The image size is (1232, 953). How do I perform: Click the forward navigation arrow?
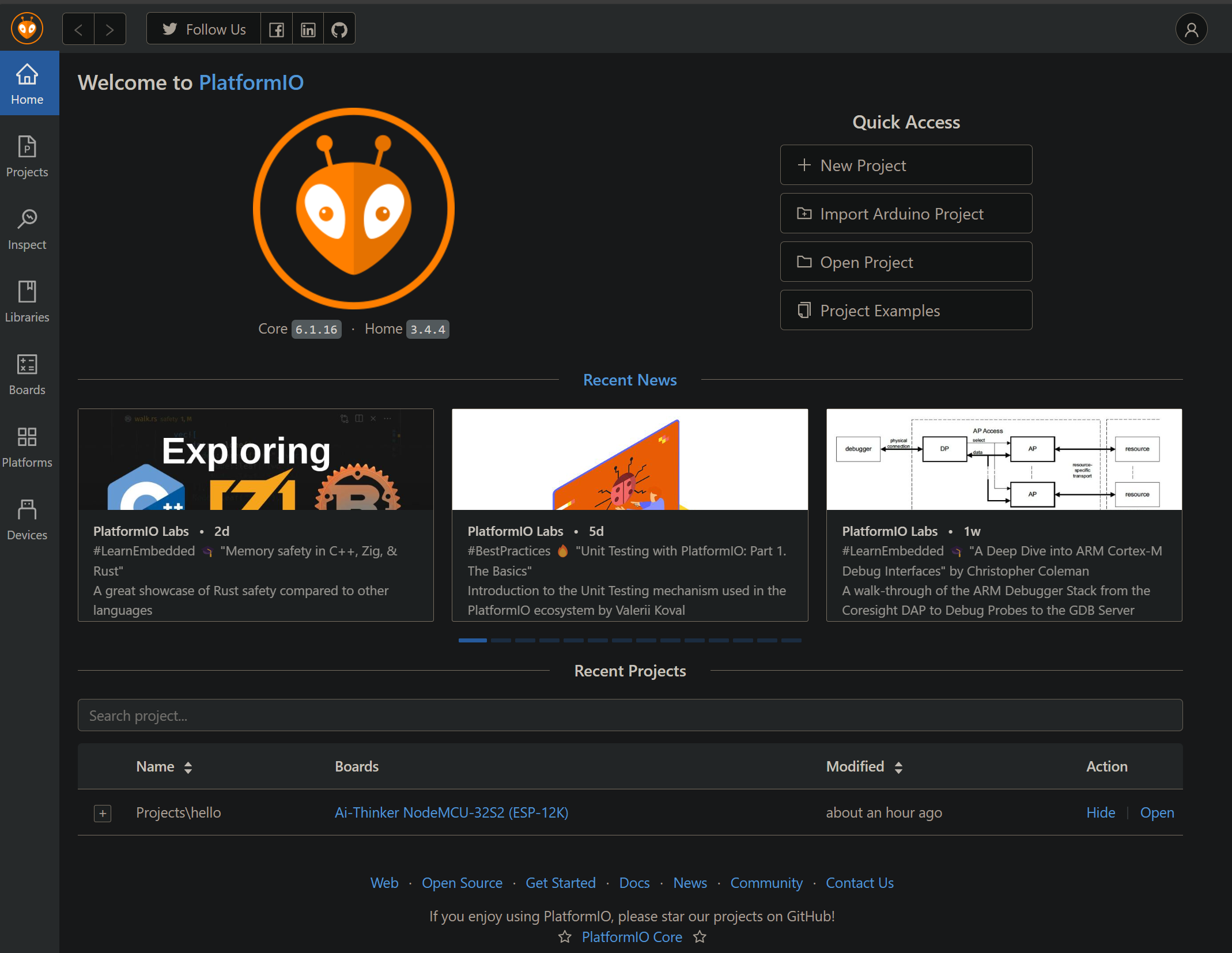(109, 29)
